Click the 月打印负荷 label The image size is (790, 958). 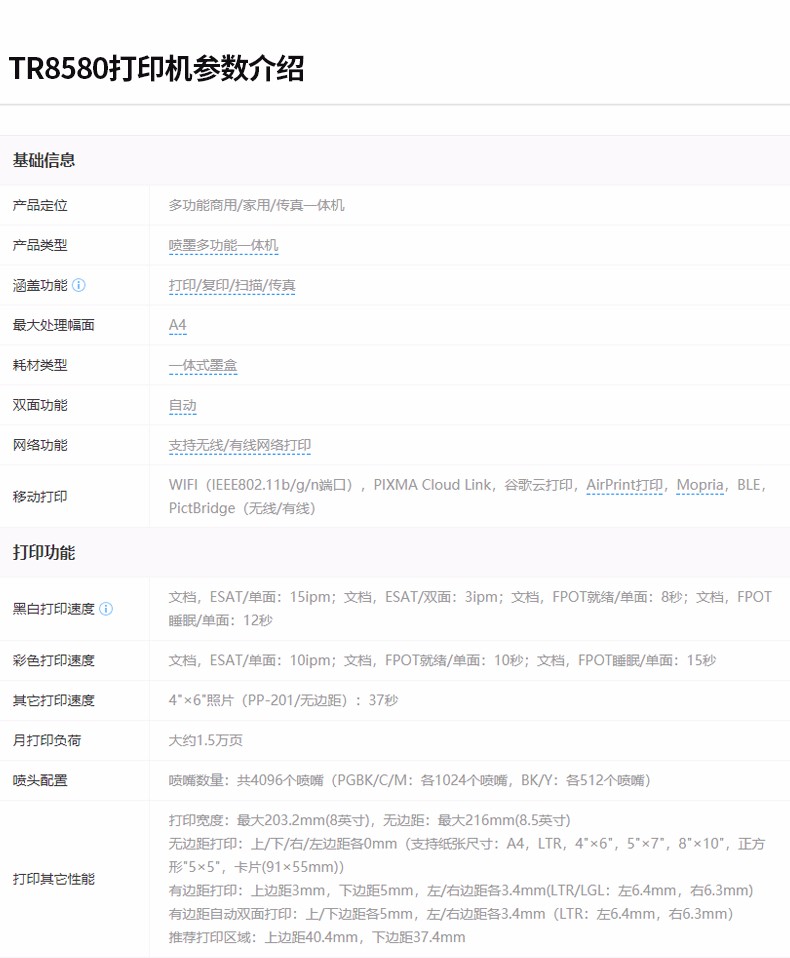point(47,740)
